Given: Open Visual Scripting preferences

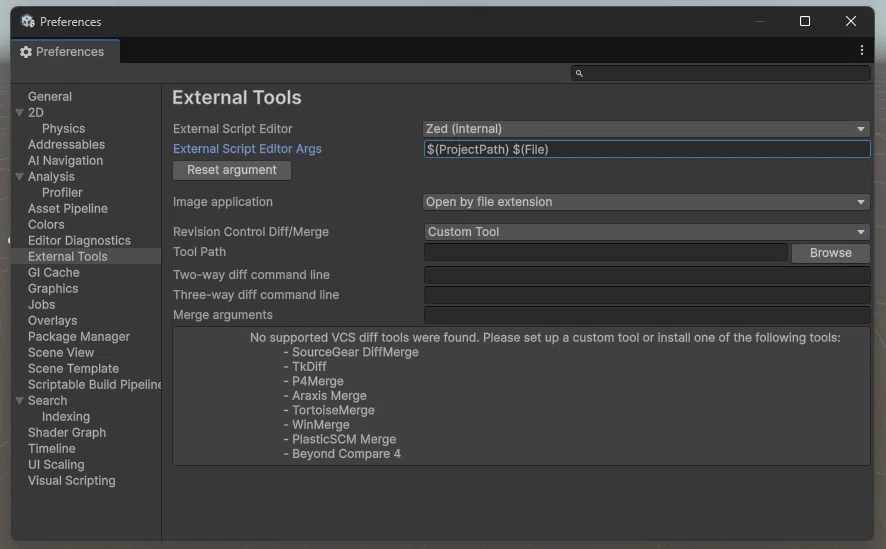Looking at the screenshot, I should tap(72, 481).
